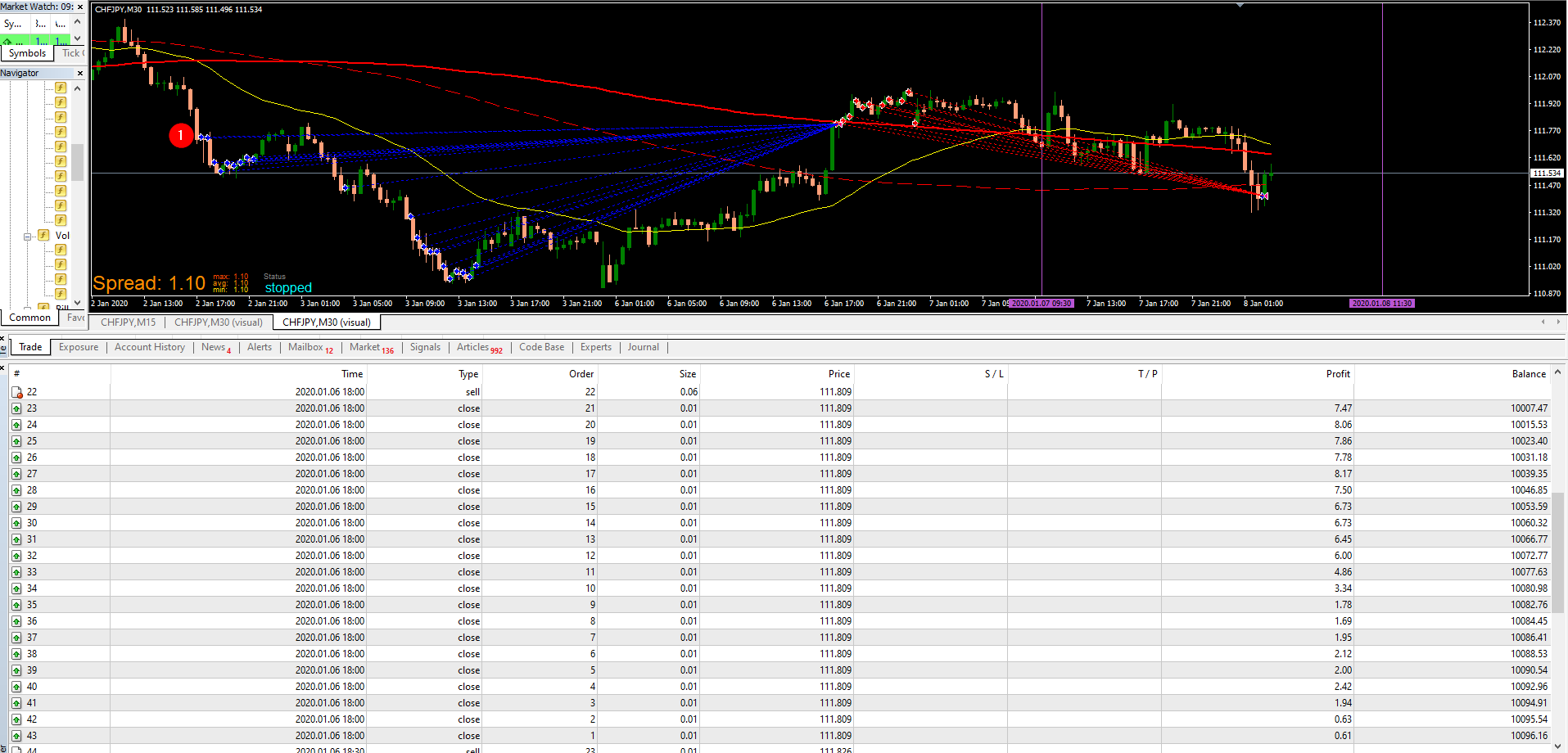Sort by the Balance column header

1452,374
